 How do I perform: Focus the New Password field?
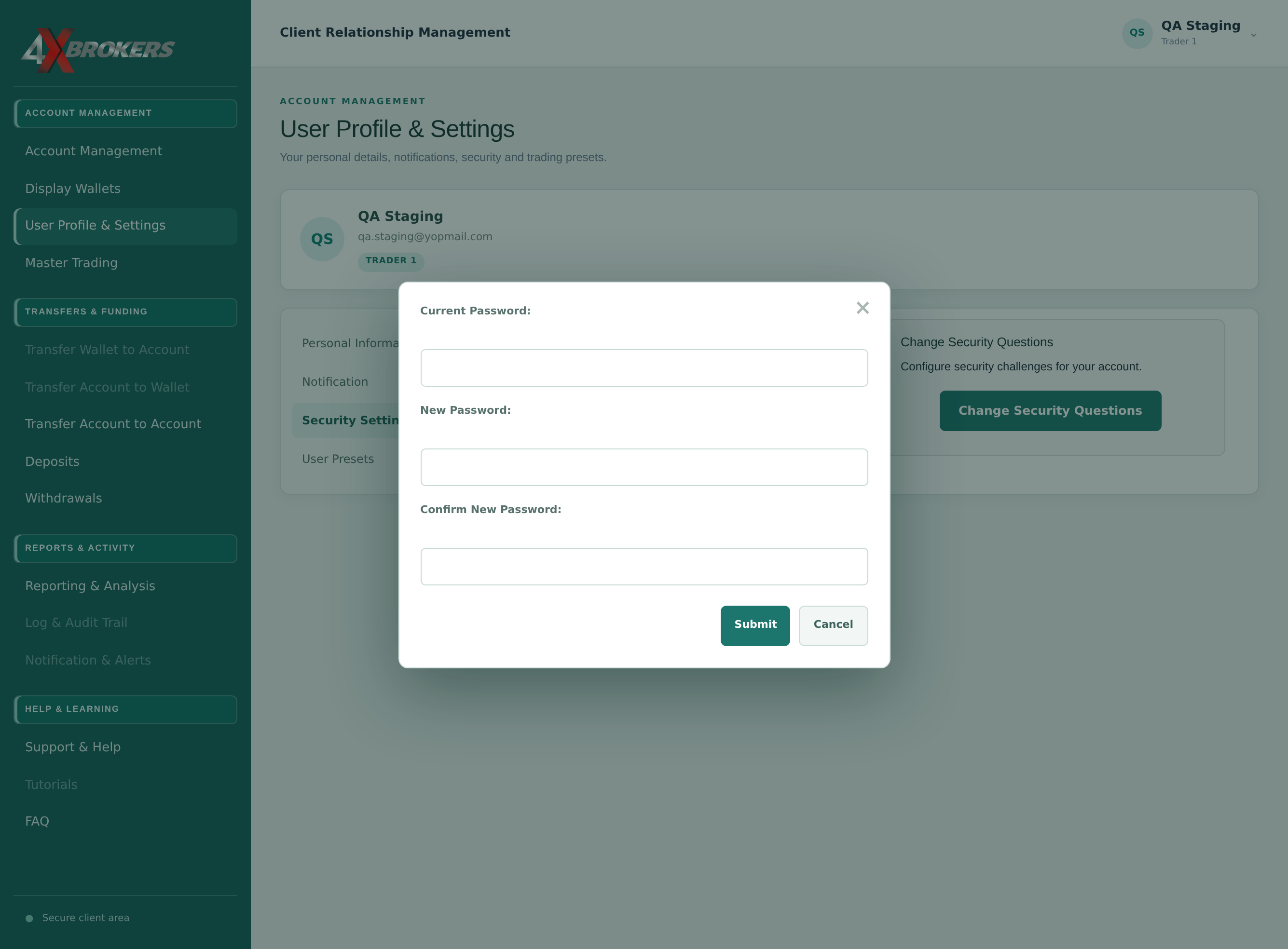644,467
